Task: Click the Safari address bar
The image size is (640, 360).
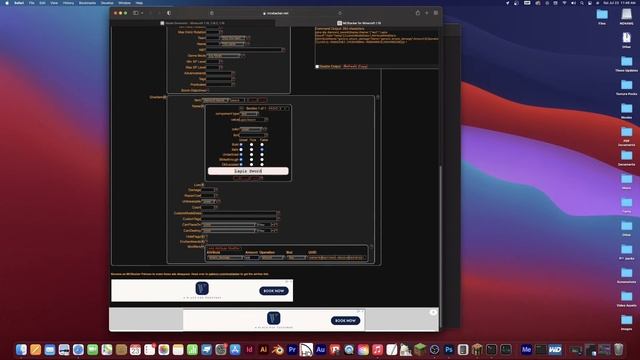Action: click(276, 13)
